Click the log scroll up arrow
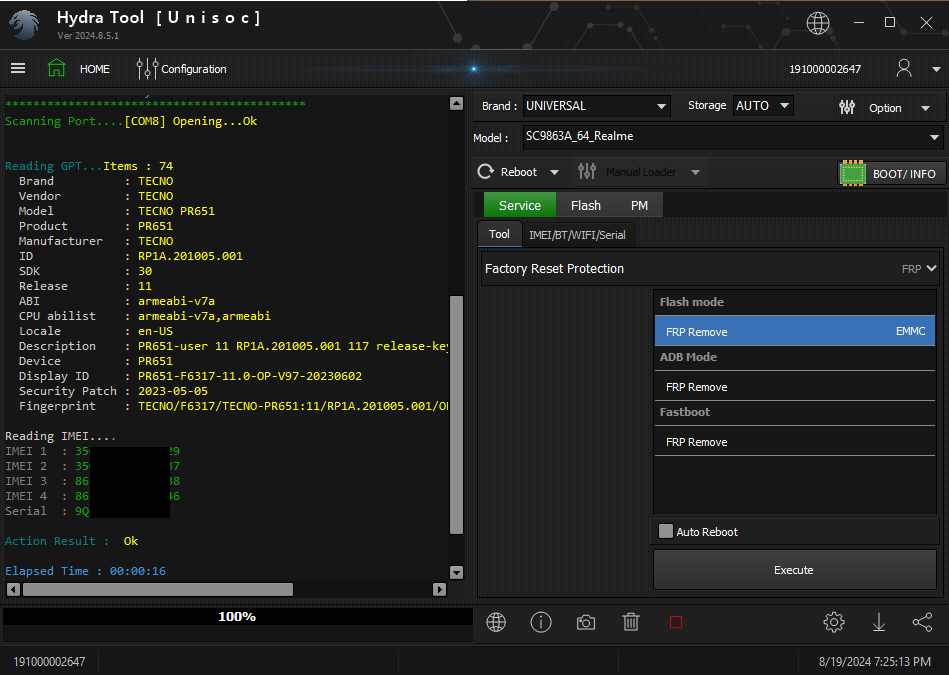Screen dimensions: 949x675 (x=456, y=104)
